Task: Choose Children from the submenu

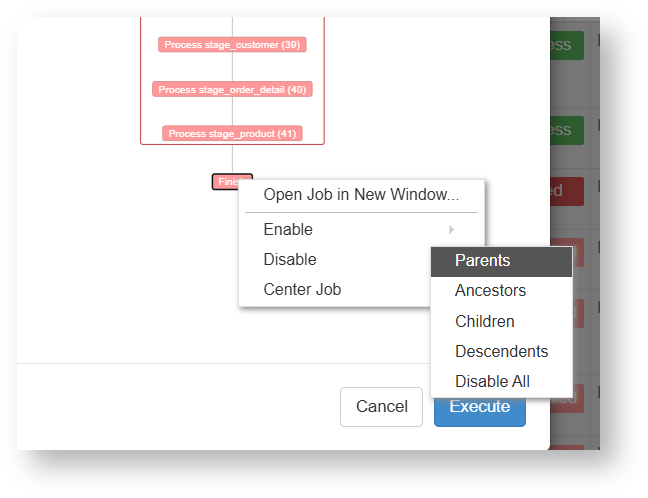Action: pos(485,322)
